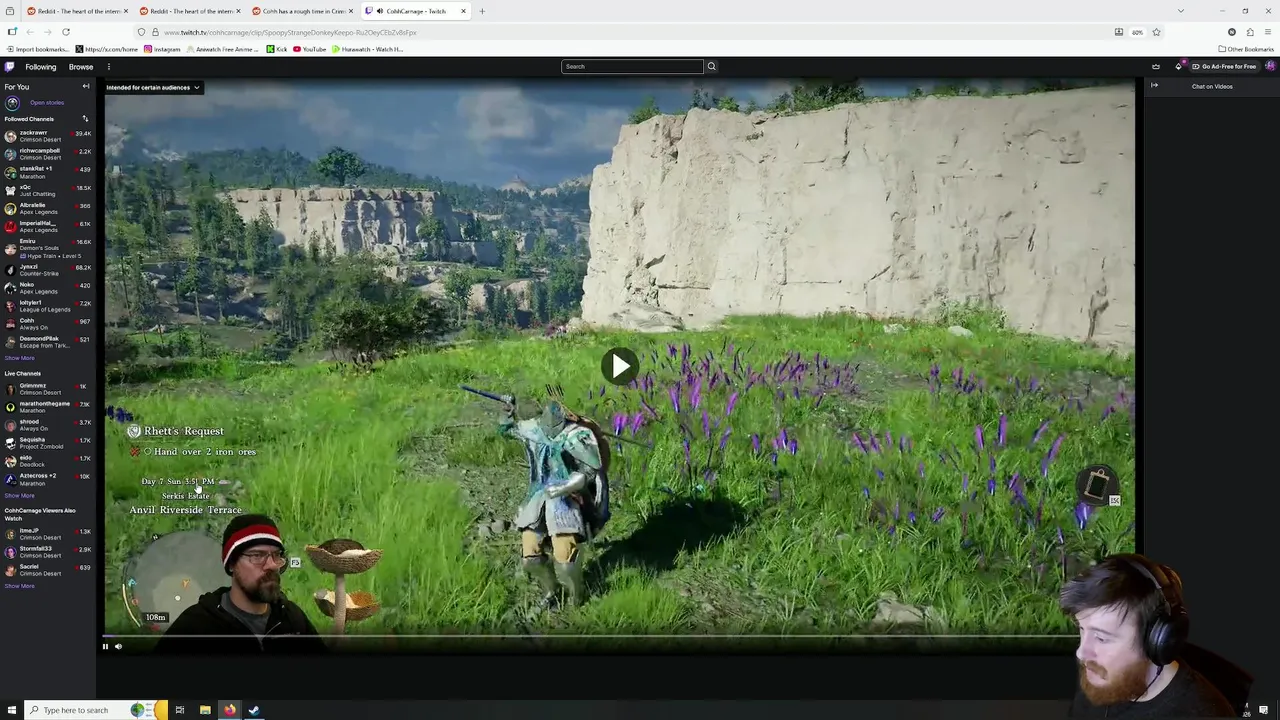Open tracking protection shield icon
The image size is (1280, 720).
click(142, 32)
